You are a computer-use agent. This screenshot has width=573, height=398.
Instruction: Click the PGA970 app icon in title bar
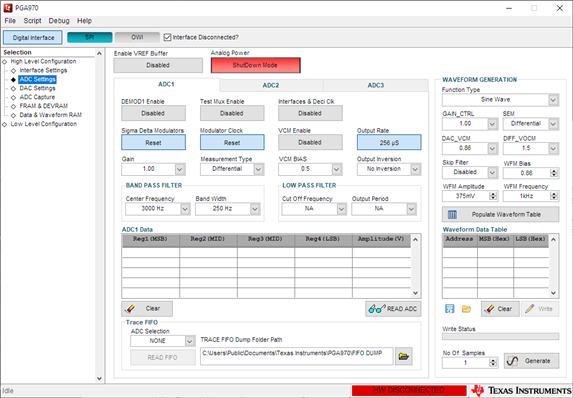click(7, 8)
